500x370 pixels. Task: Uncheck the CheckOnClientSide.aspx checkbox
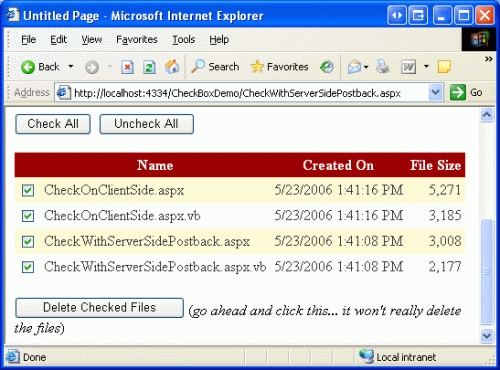tap(28, 190)
